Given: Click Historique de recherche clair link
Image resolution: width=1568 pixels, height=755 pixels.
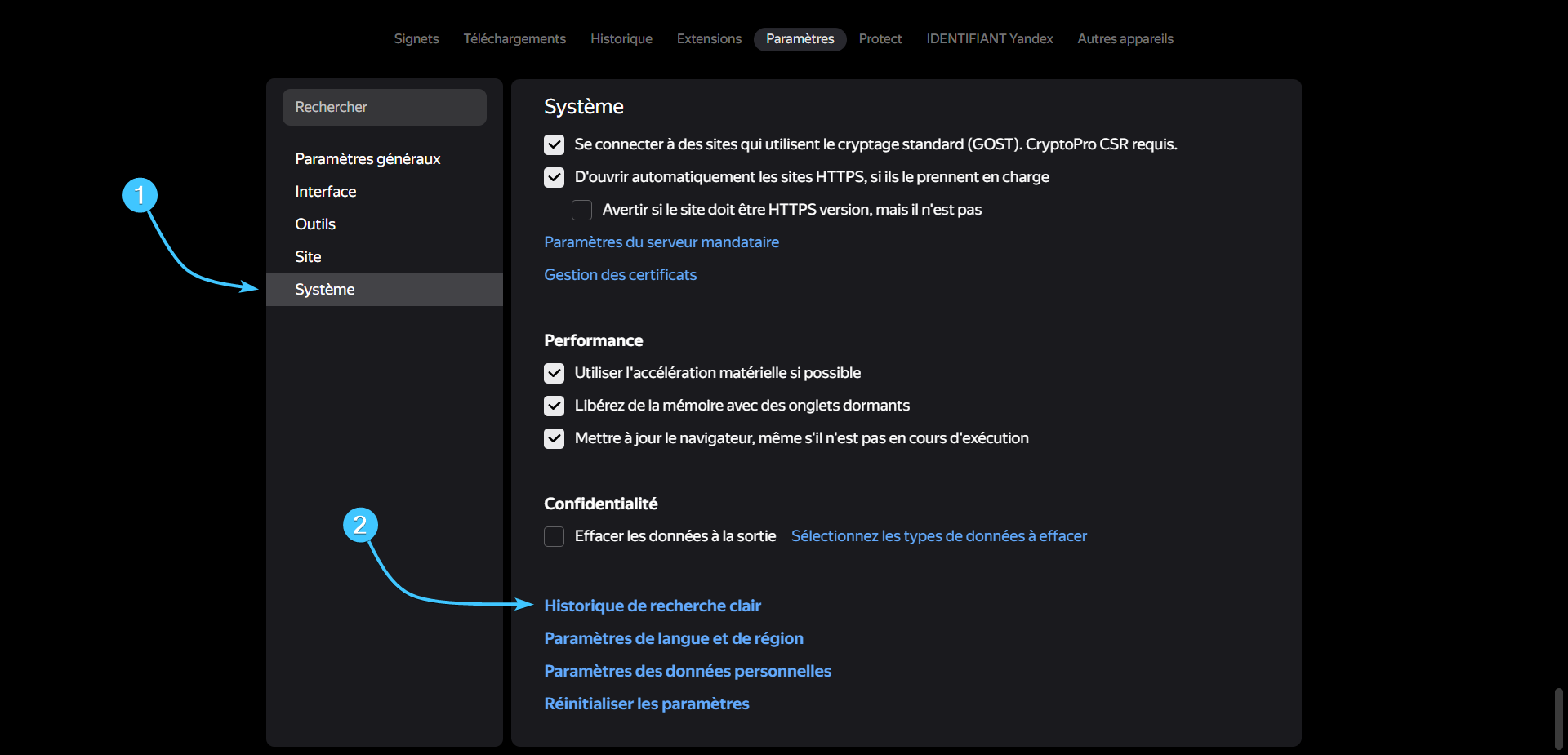Looking at the screenshot, I should (x=653, y=606).
